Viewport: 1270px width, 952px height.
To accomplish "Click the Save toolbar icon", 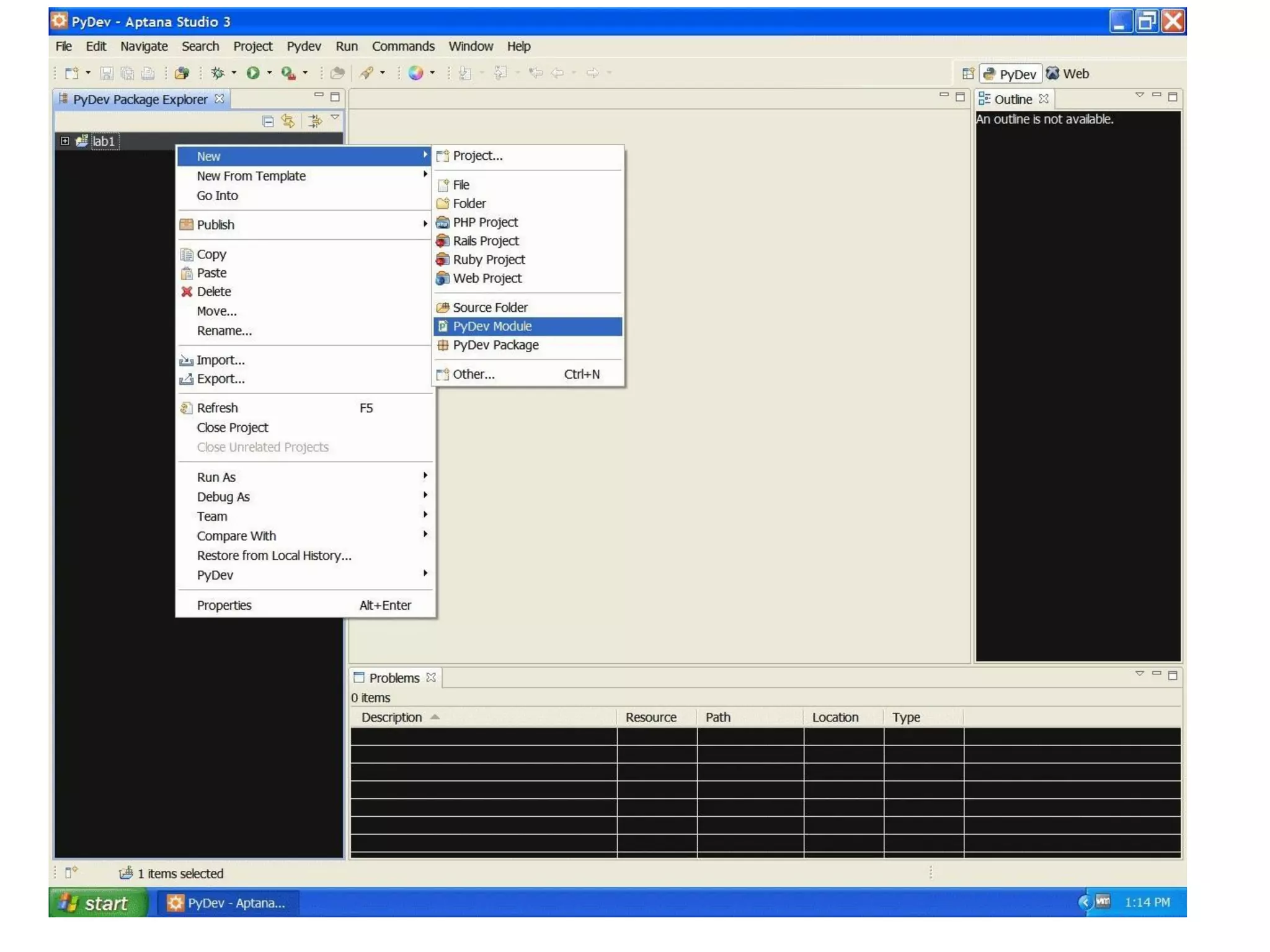I will tap(107, 73).
